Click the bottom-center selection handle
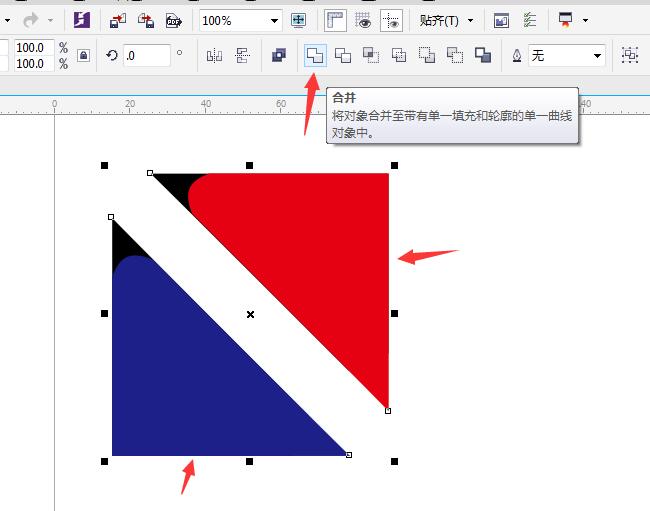The height and width of the screenshot is (511, 650). coord(249,461)
